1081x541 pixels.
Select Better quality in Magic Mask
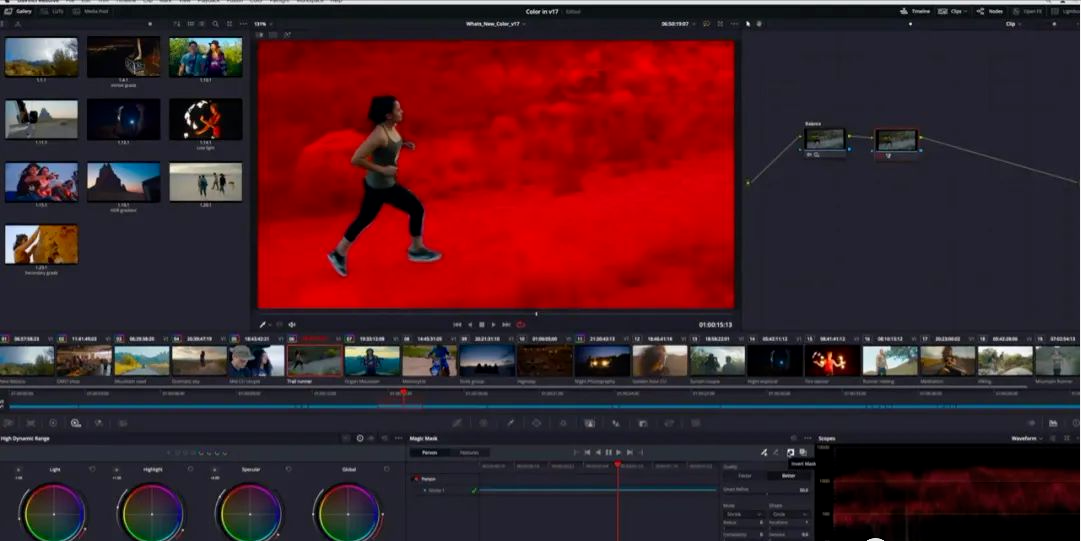[x=788, y=476]
